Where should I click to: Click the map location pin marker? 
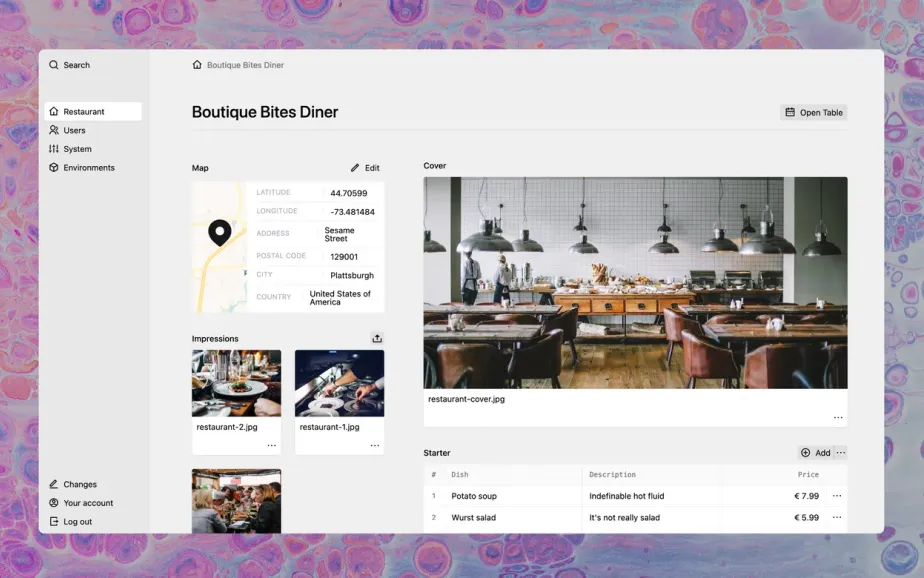tap(219, 233)
